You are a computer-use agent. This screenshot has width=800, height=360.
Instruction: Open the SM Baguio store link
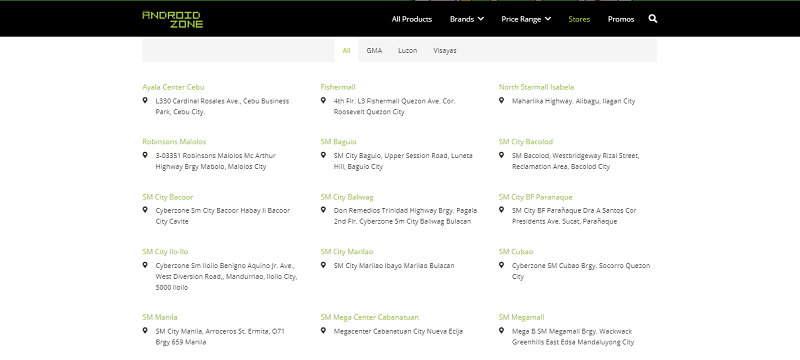(x=338, y=142)
